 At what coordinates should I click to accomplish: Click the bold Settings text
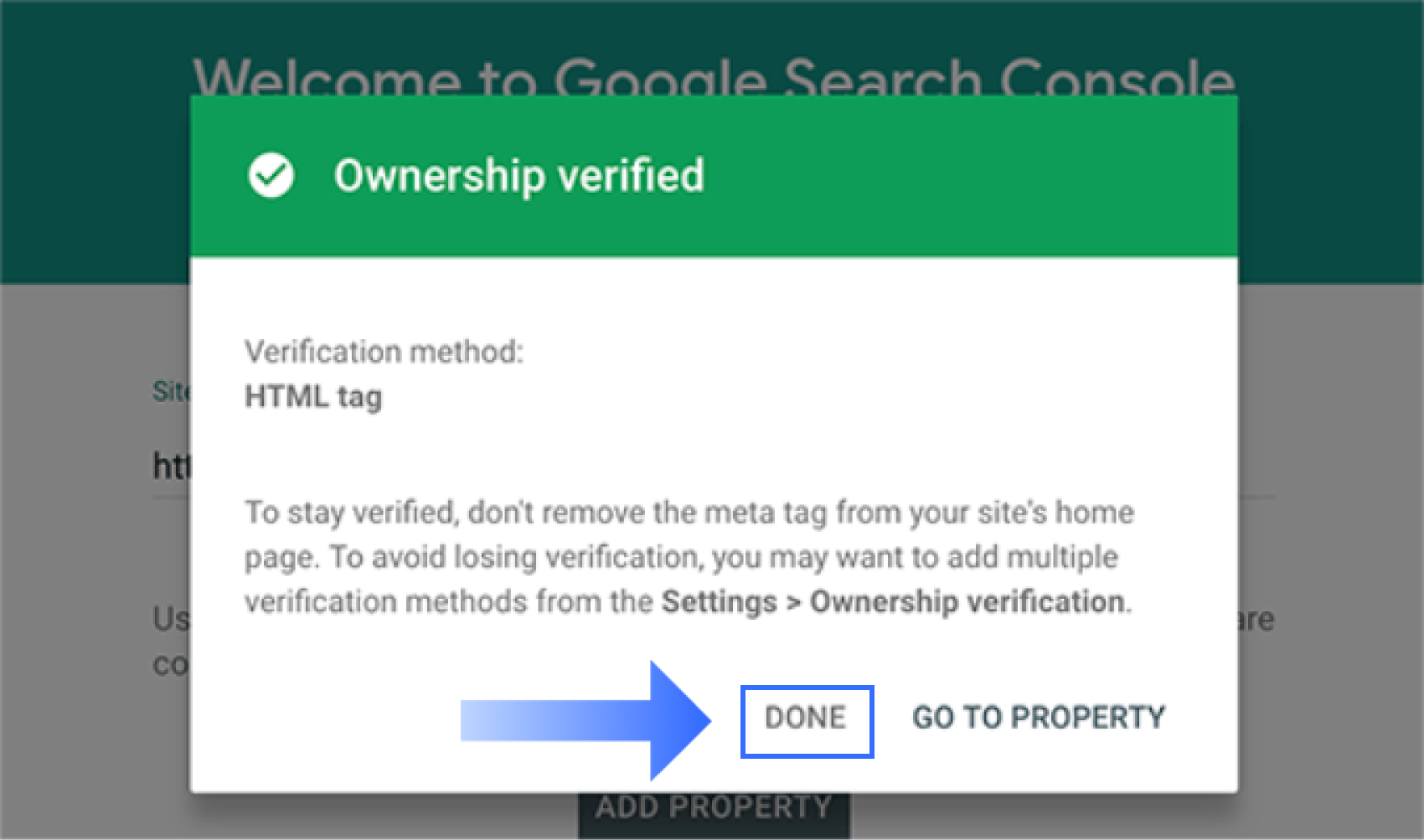click(x=719, y=601)
